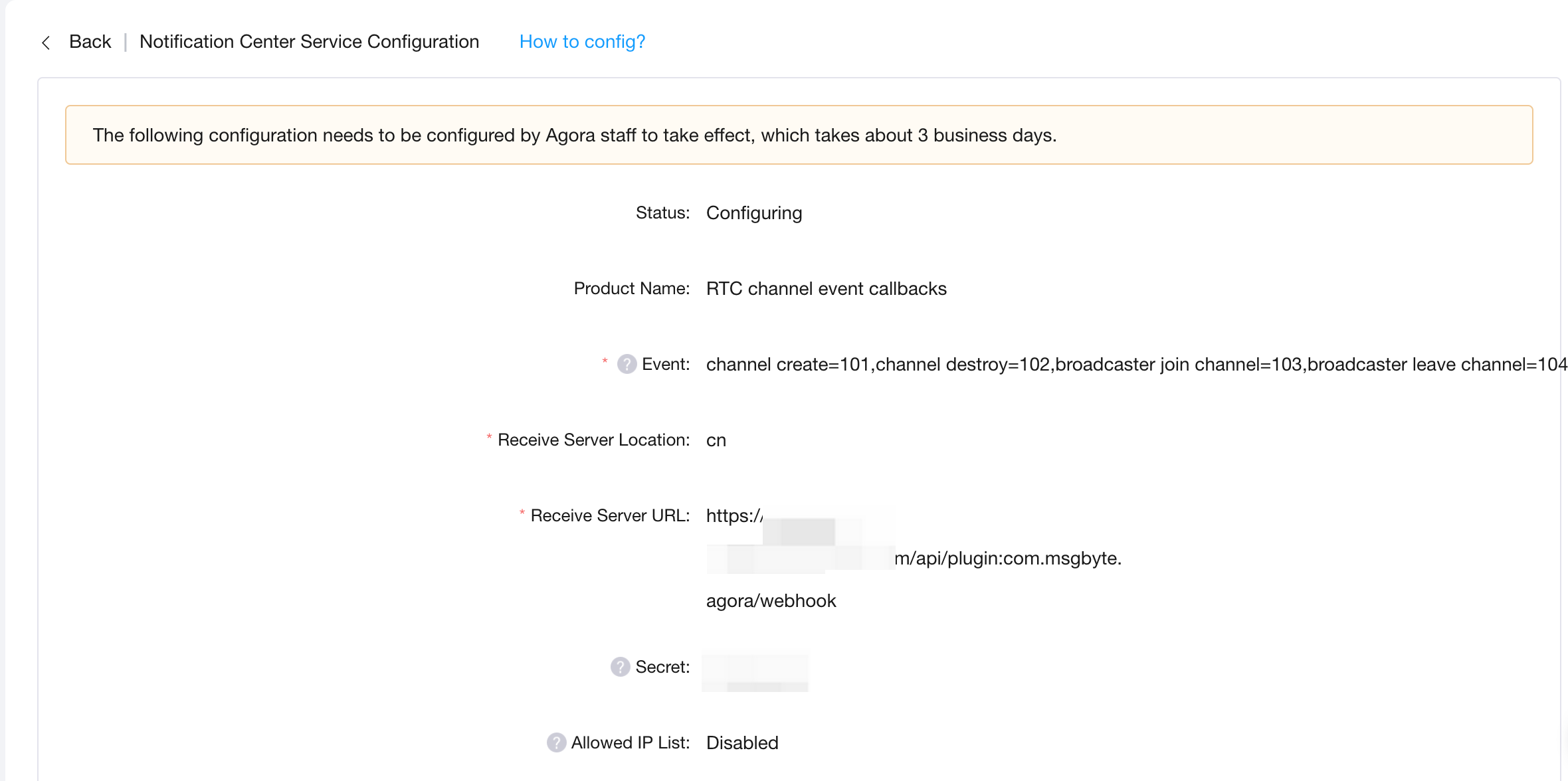Screen dimensions: 1568x781
Task: Click the Notification Center Service Configuration title
Action: click(x=309, y=42)
